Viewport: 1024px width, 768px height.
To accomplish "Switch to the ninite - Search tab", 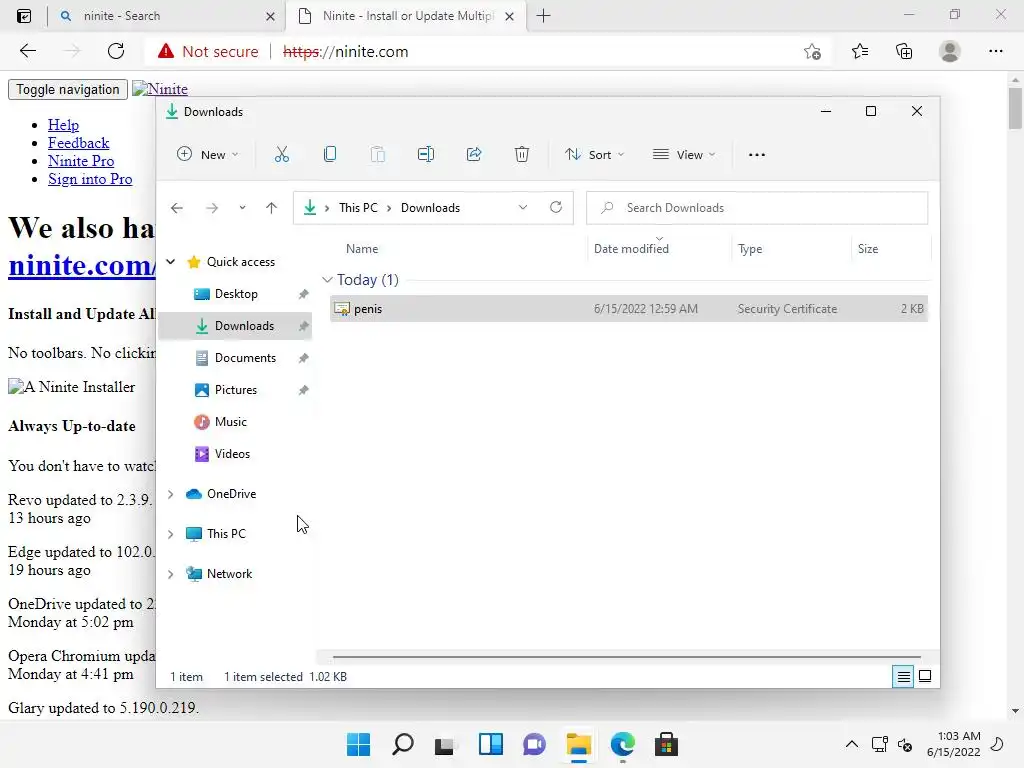I will tap(167, 16).
